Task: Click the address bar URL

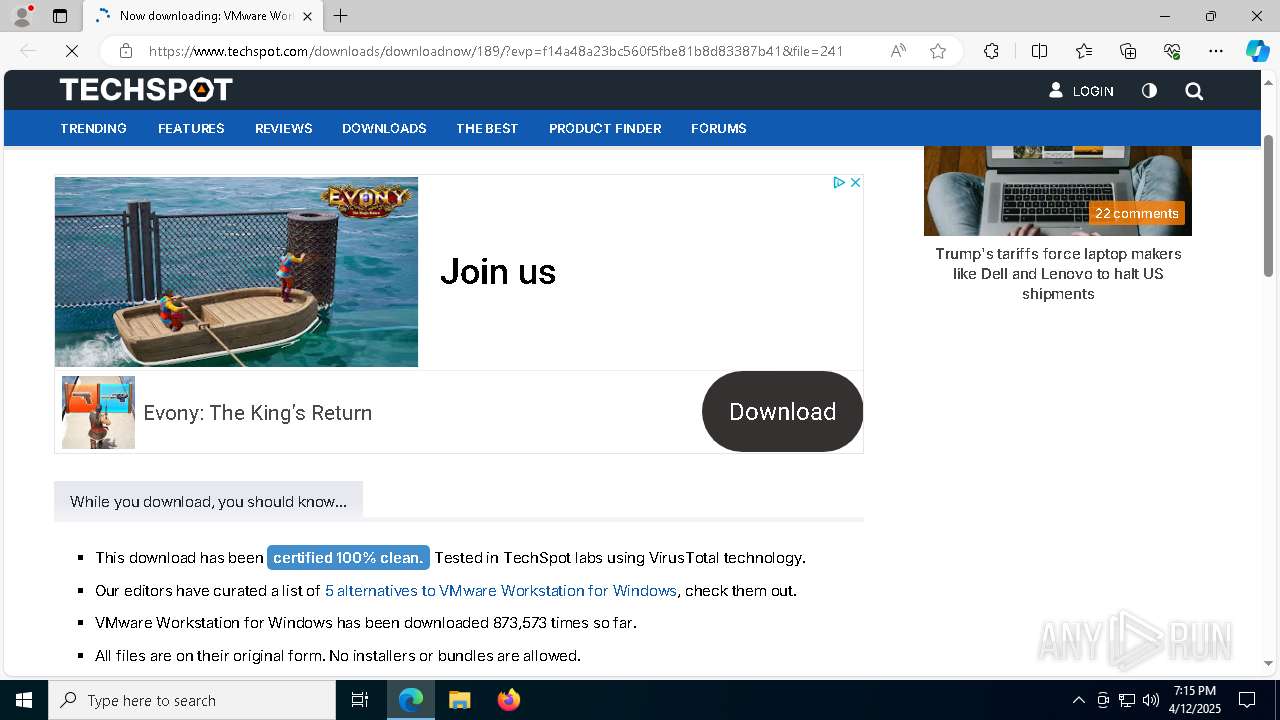Action: click(496, 51)
